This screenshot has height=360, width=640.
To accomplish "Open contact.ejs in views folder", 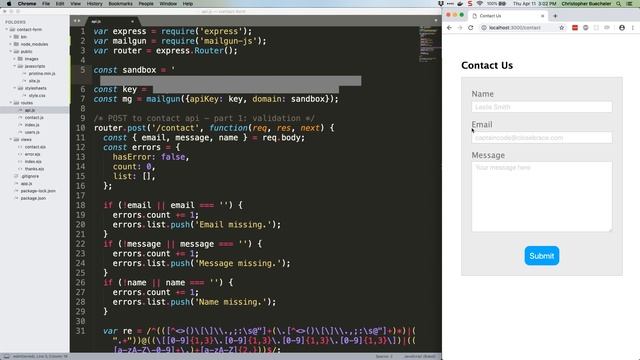I will click(x=35, y=147).
